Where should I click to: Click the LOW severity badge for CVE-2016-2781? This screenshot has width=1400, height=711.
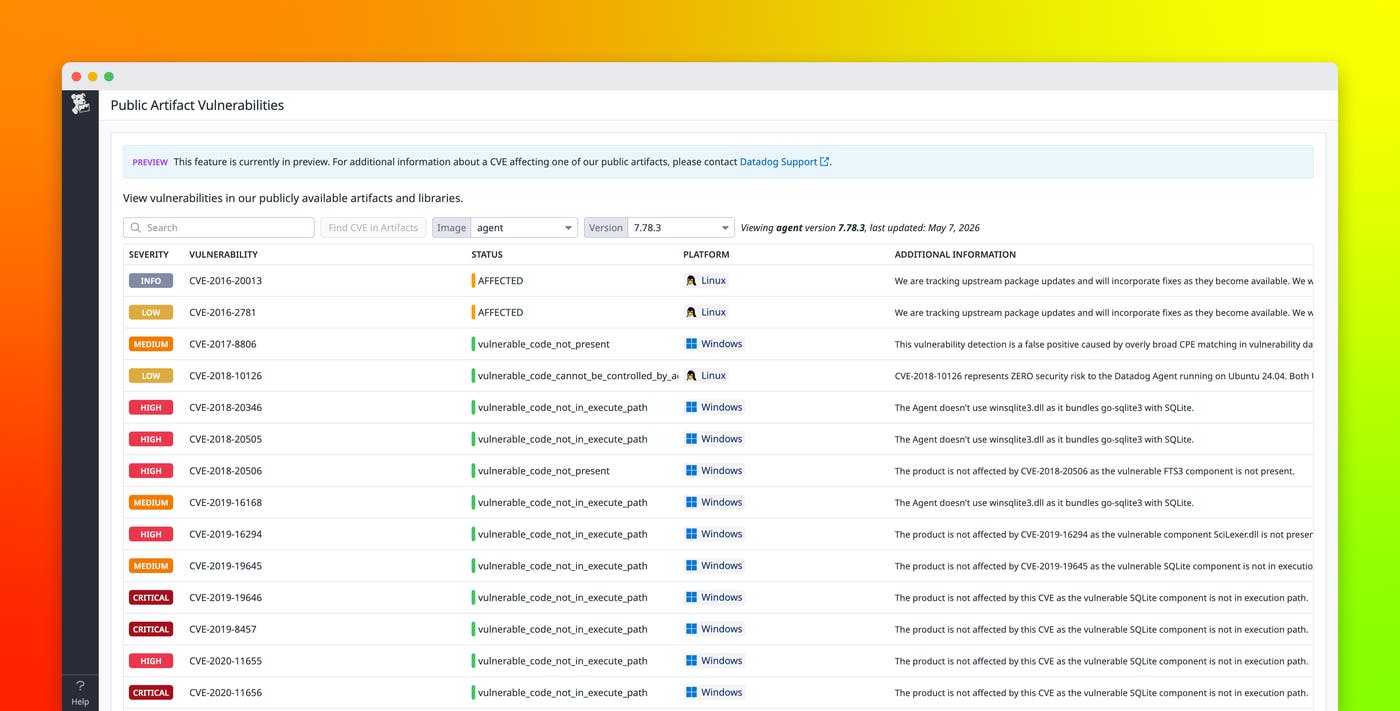pos(151,313)
